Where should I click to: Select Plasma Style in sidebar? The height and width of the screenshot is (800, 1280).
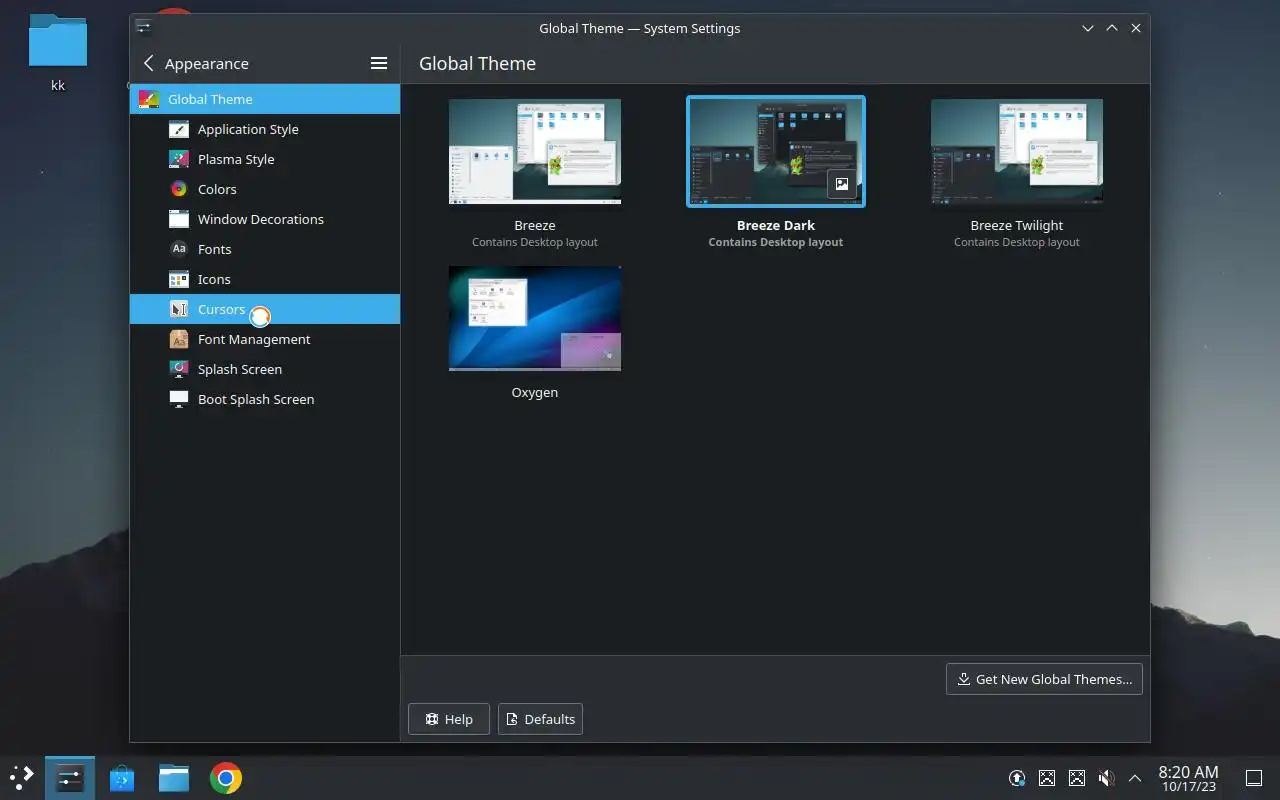[265, 159]
